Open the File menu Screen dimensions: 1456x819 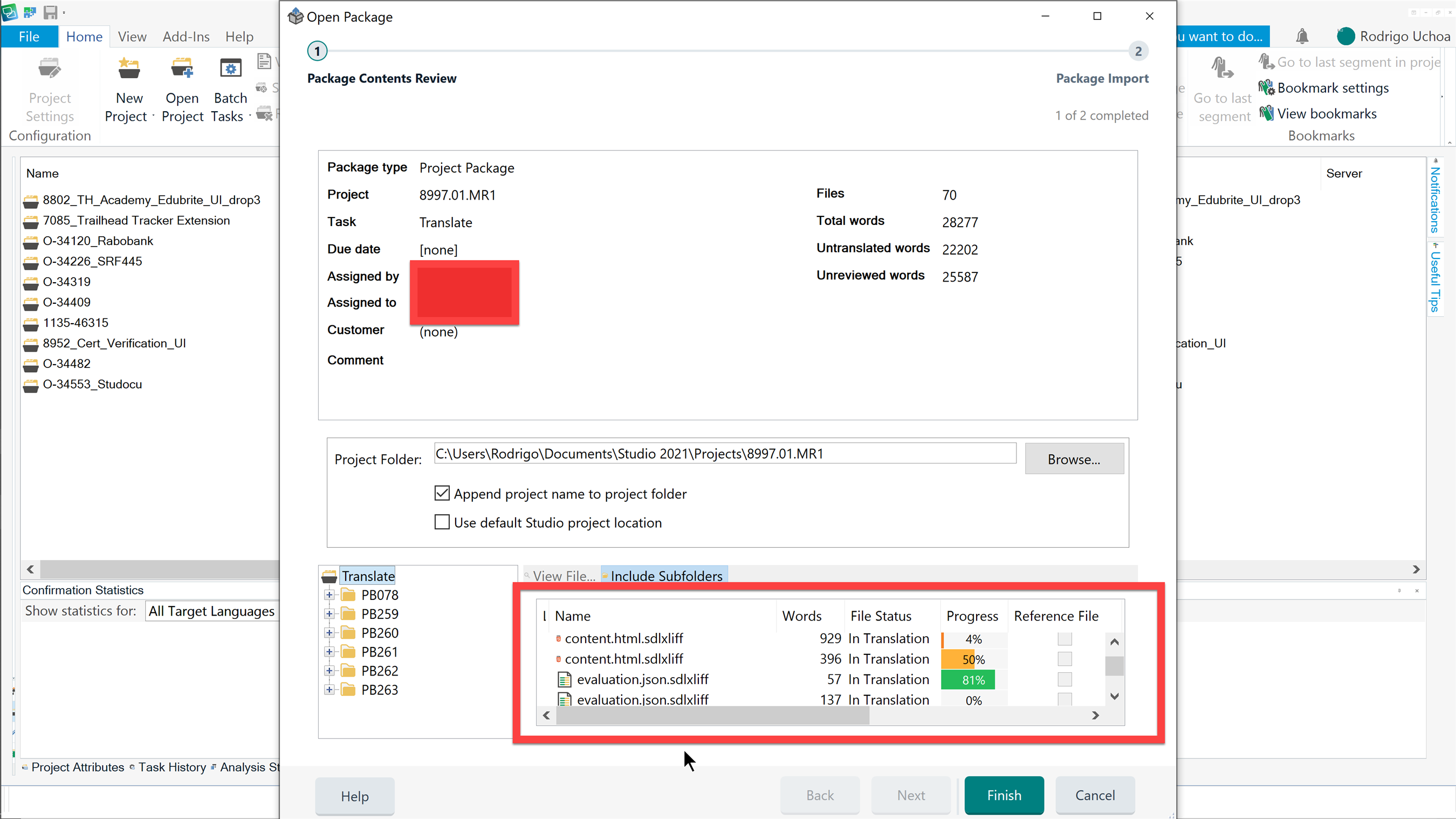click(x=29, y=37)
